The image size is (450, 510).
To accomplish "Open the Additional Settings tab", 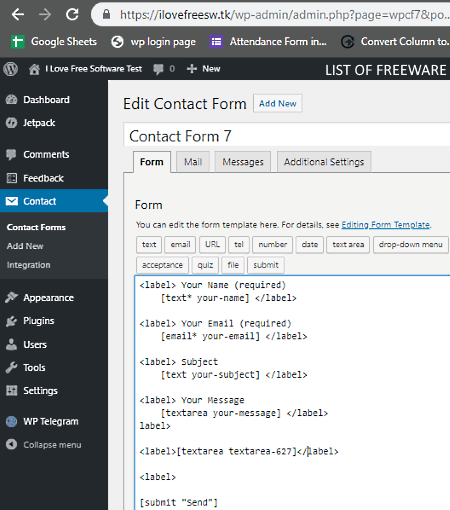I will coord(324,162).
